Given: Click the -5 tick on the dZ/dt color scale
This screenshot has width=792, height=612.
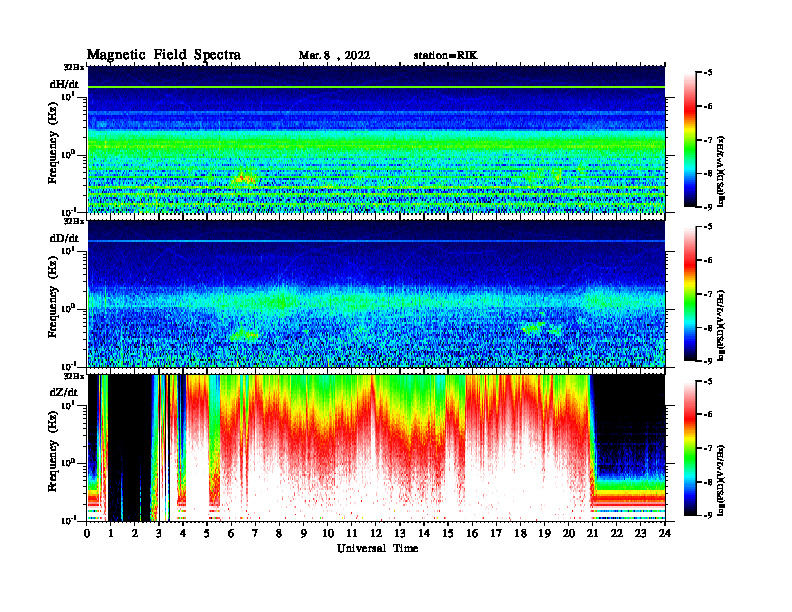Looking at the screenshot, I should tap(707, 381).
